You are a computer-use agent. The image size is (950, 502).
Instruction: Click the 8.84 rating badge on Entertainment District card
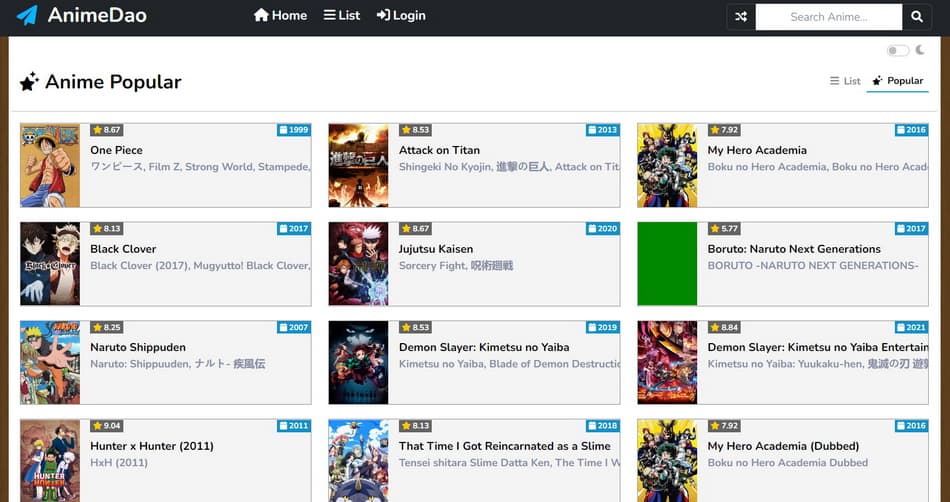[x=724, y=327]
